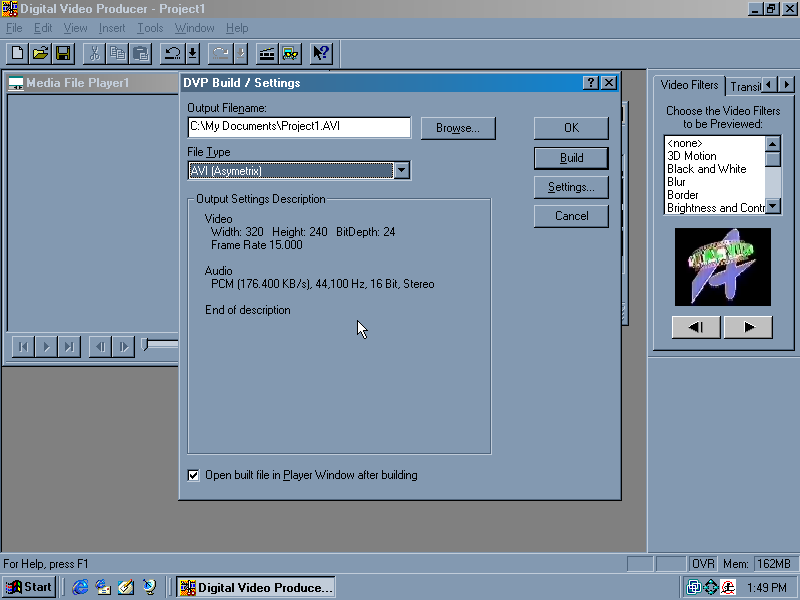Click the Show Desktop quick launch icon

126,587
